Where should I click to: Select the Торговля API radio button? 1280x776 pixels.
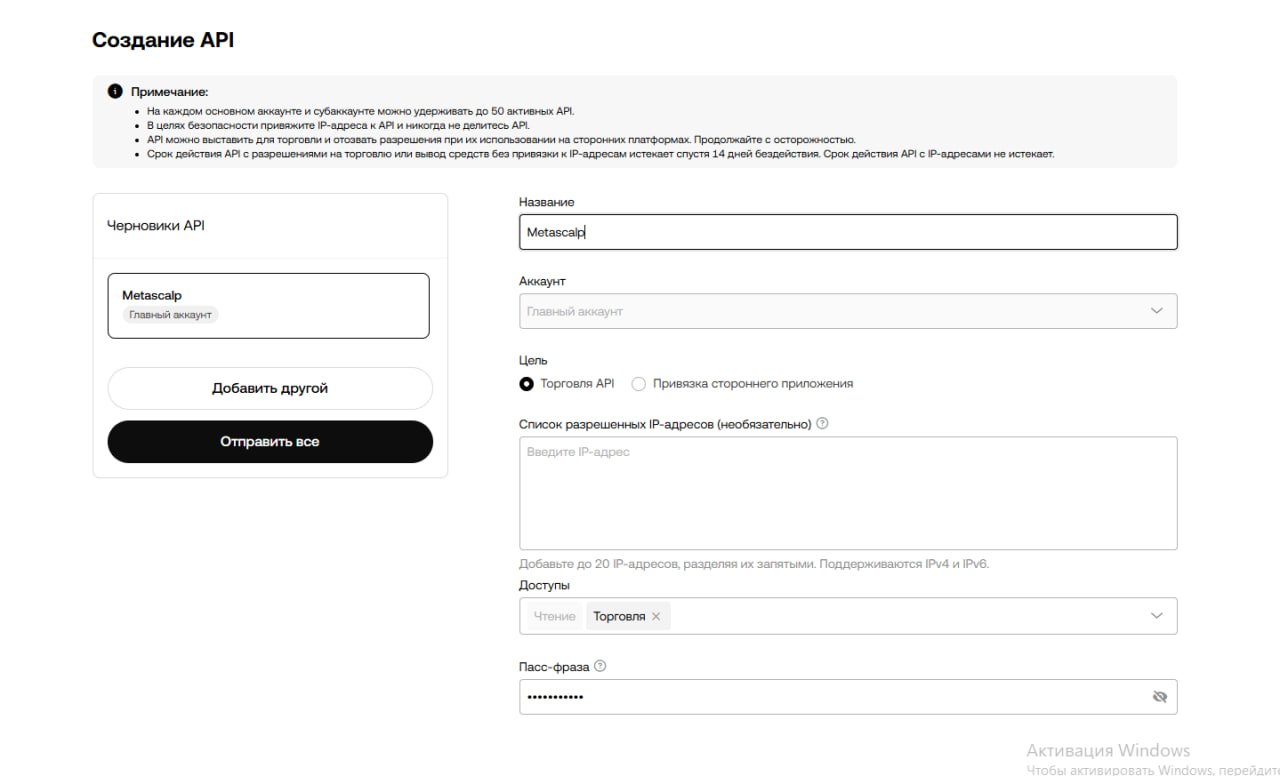(x=527, y=384)
